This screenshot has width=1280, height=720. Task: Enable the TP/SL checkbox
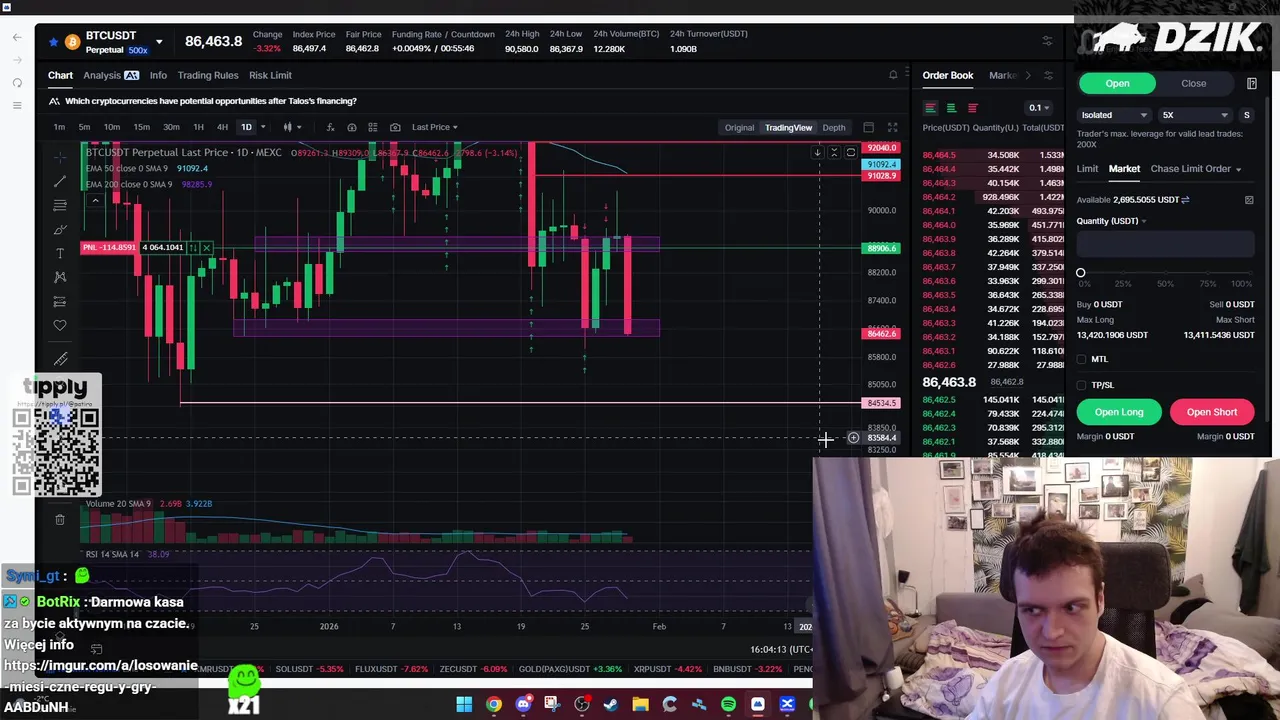tap(1081, 385)
